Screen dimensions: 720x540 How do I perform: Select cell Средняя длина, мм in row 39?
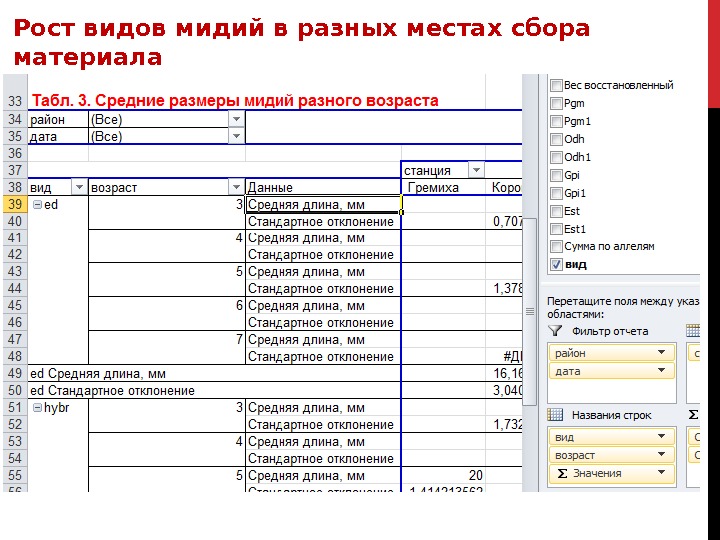(x=323, y=204)
